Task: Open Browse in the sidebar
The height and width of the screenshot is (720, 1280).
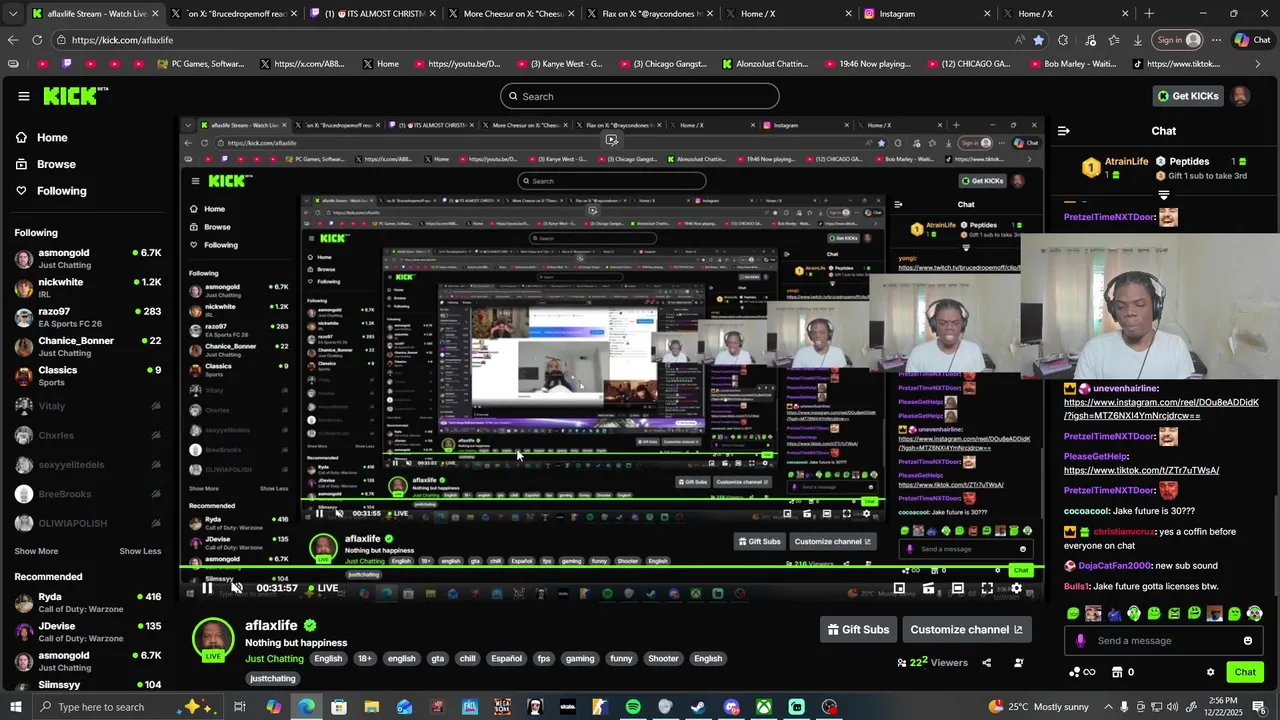Action: point(56,164)
